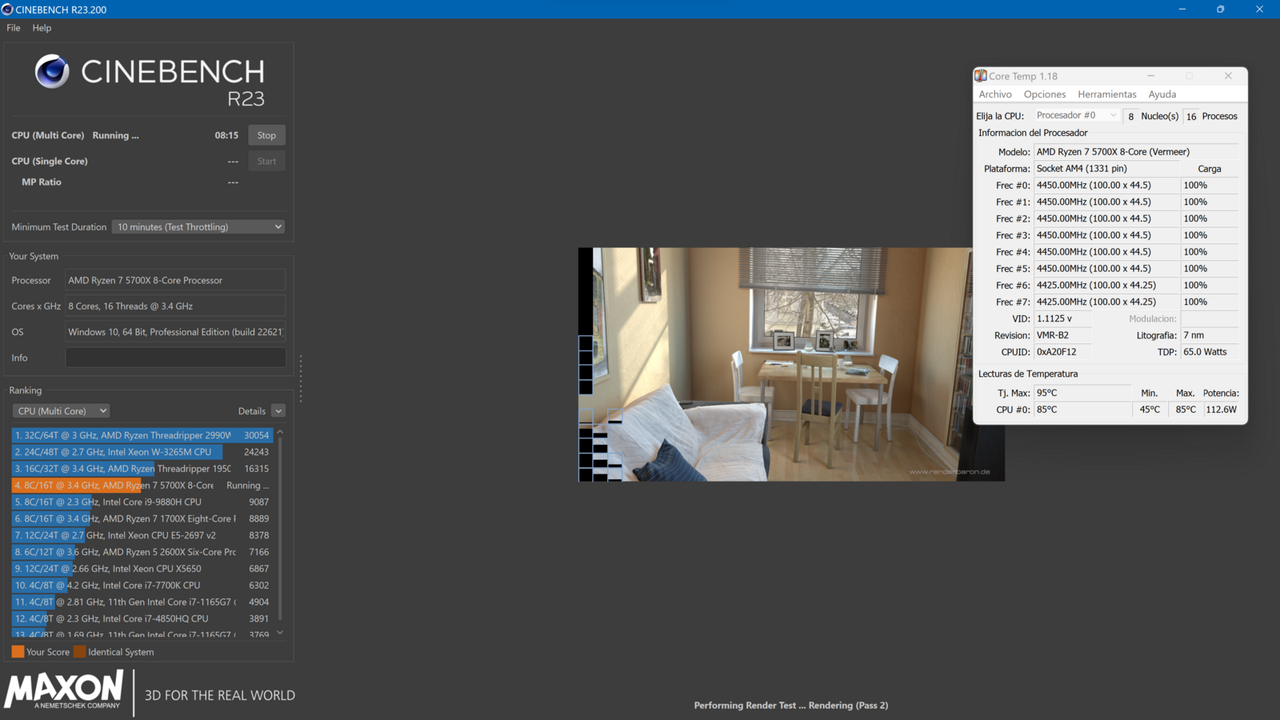Click the Modelo field in Core Temp
This screenshot has width=1280, height=720.
(1136, 152)
